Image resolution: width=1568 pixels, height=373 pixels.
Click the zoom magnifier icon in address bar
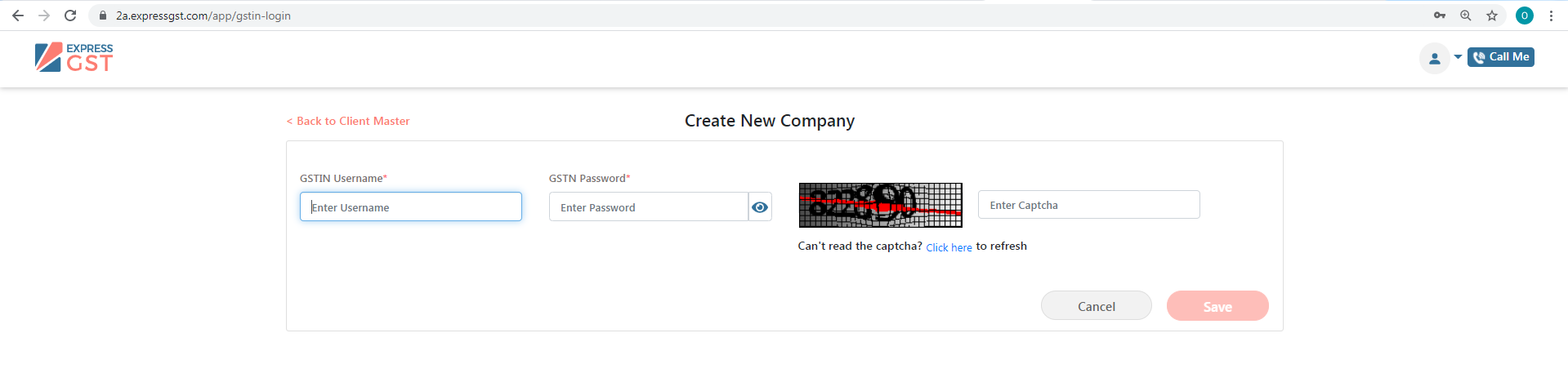(1466, 16)
